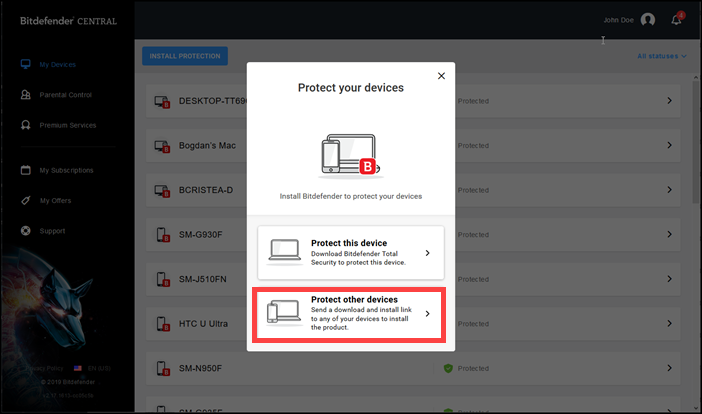Click phone-and-laptop icon beside Protect other devices
Viewport: 702px width, 414px height.
click(x=284, y=312)
